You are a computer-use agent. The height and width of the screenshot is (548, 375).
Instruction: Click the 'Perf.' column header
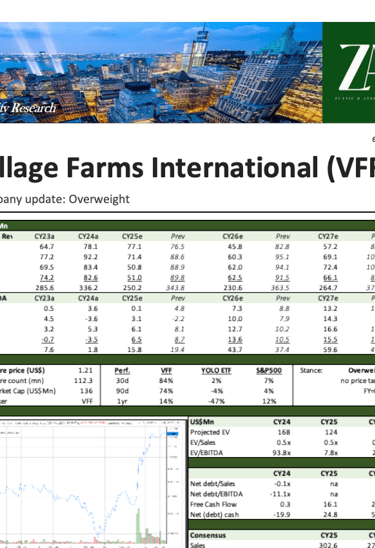(x=122, y=370)
